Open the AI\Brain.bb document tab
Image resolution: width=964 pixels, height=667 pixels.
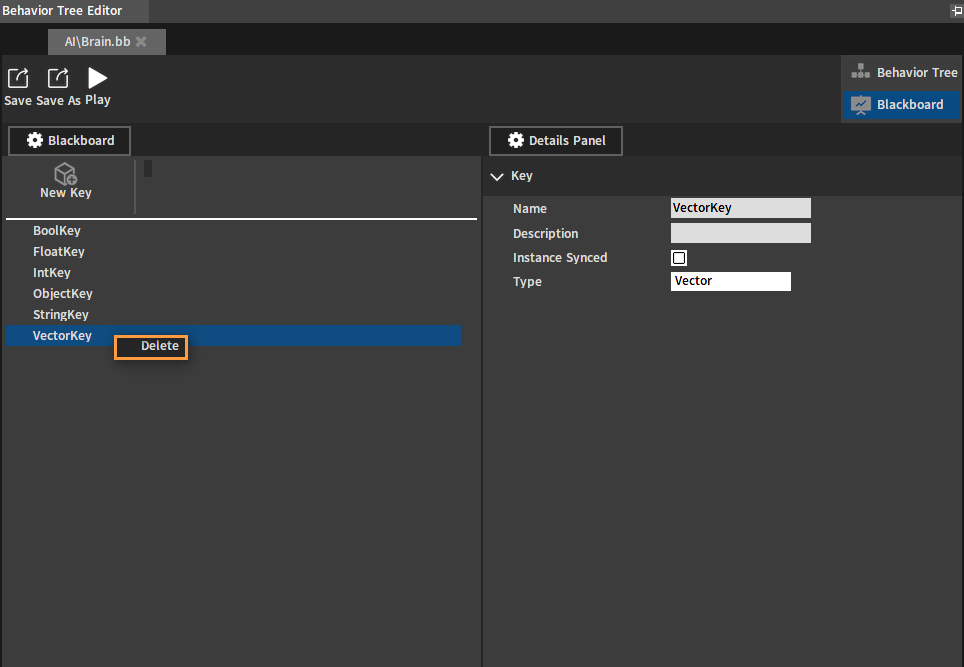click(x=106, y=42)
